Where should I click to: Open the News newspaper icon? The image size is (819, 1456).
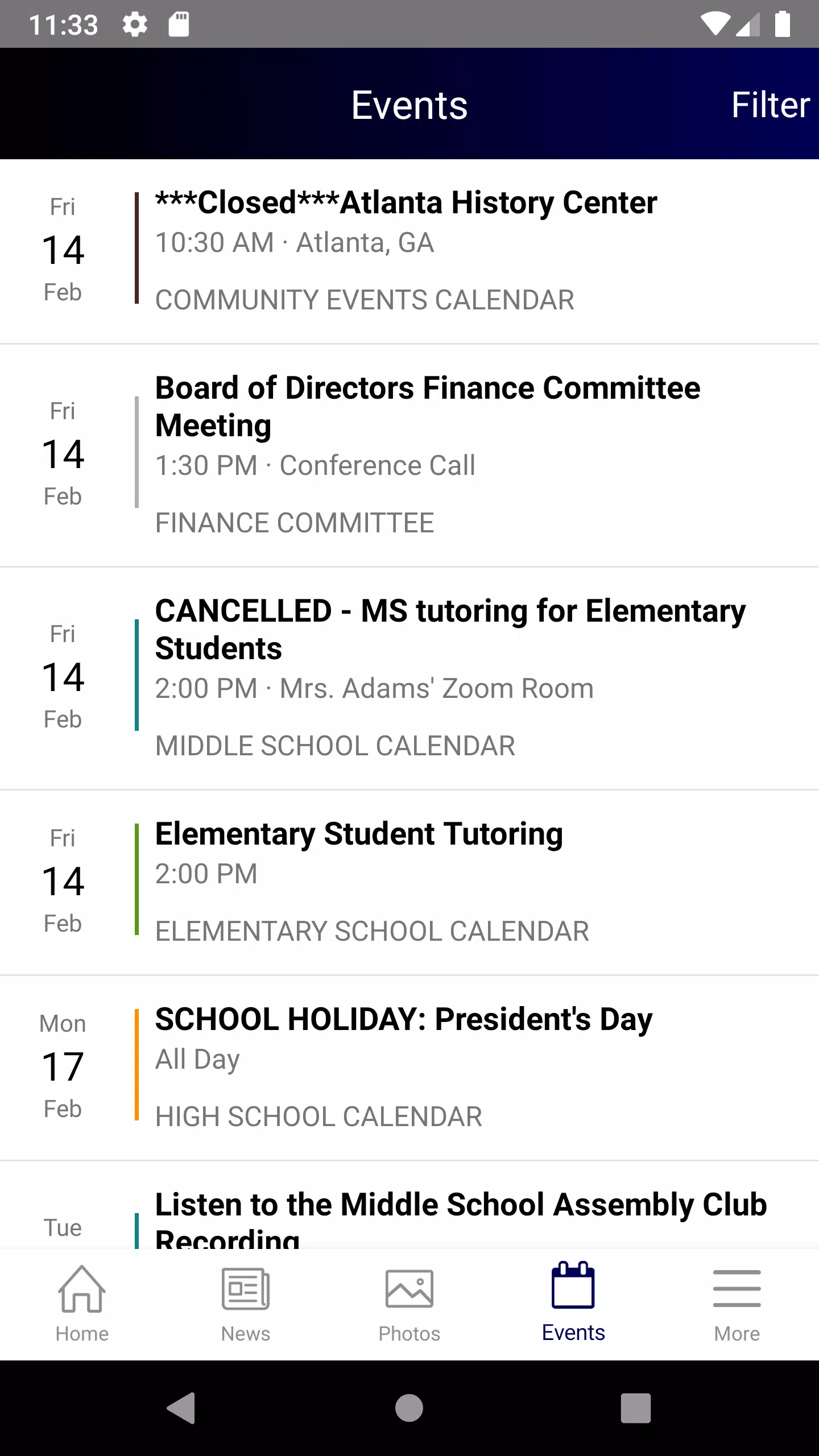[246, 1289]
